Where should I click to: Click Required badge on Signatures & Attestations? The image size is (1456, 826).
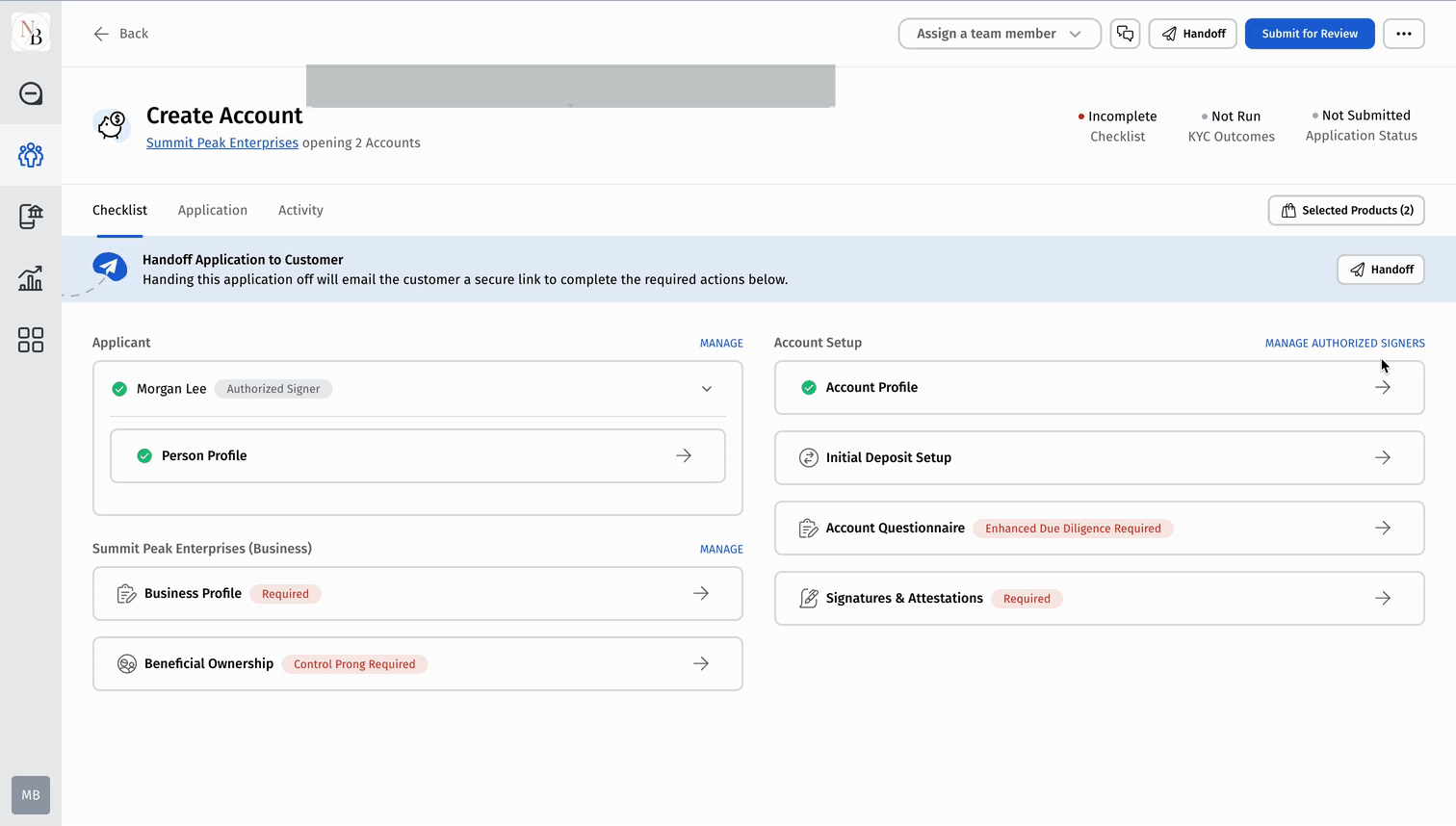(1027, 599)
